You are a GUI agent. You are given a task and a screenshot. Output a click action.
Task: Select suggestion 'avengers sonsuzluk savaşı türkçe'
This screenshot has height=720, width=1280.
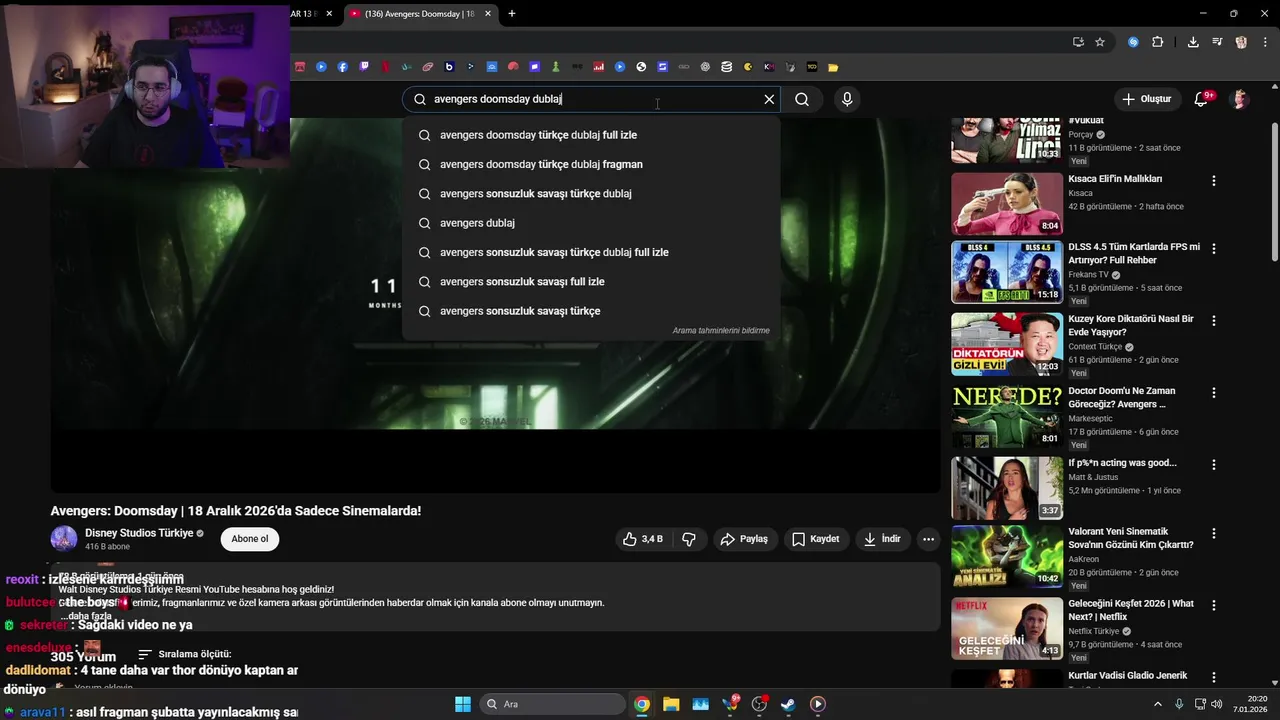click(x=591, y=311)
